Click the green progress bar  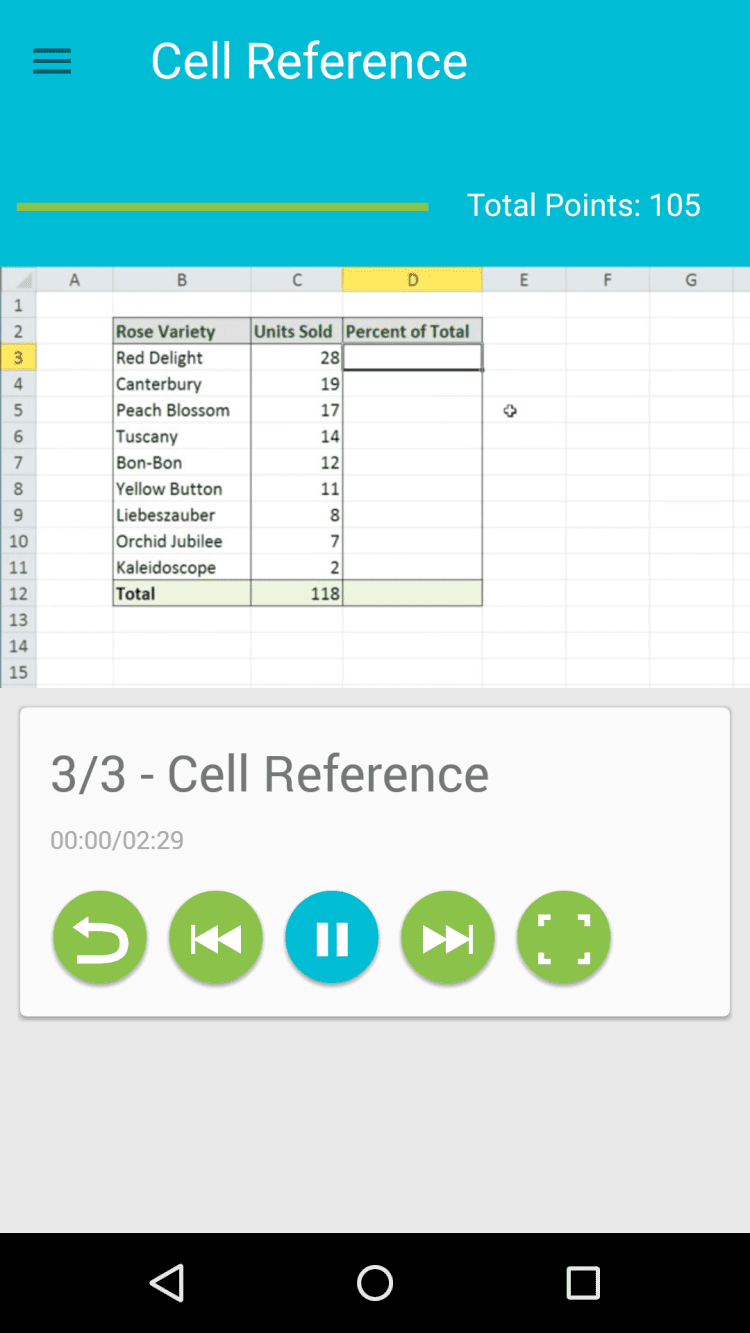222,207
